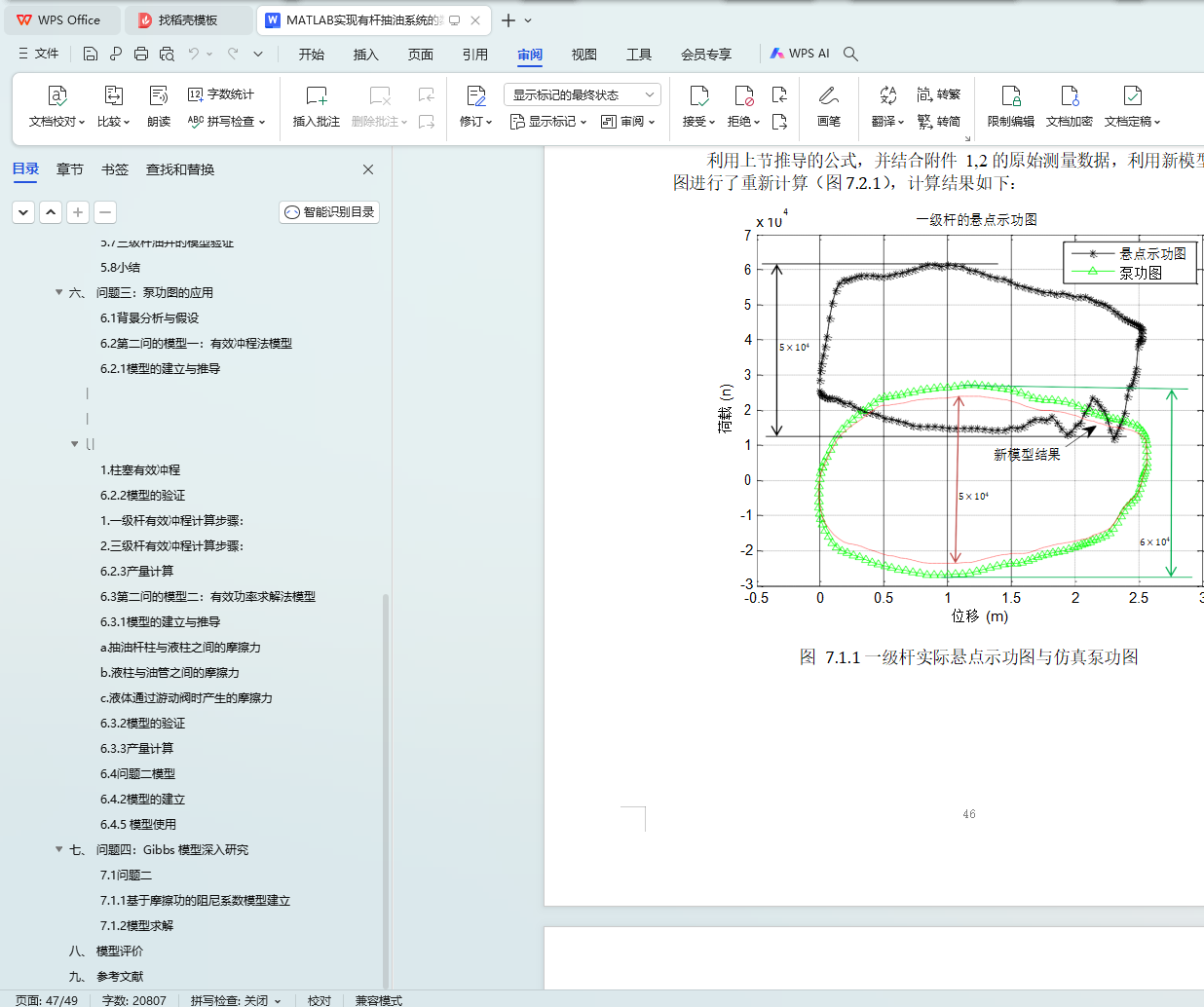Open the 文件 menu
Screen dimensions: 1204x1007
click(39, 54)
